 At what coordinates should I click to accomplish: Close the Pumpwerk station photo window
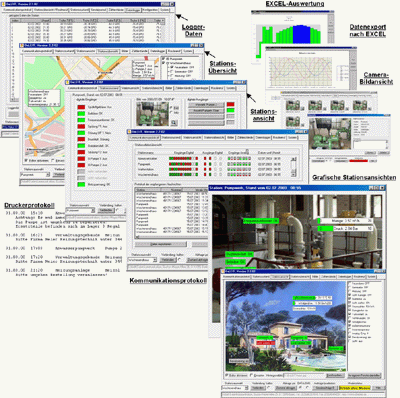pyautogui.click(x=382, y=188)
